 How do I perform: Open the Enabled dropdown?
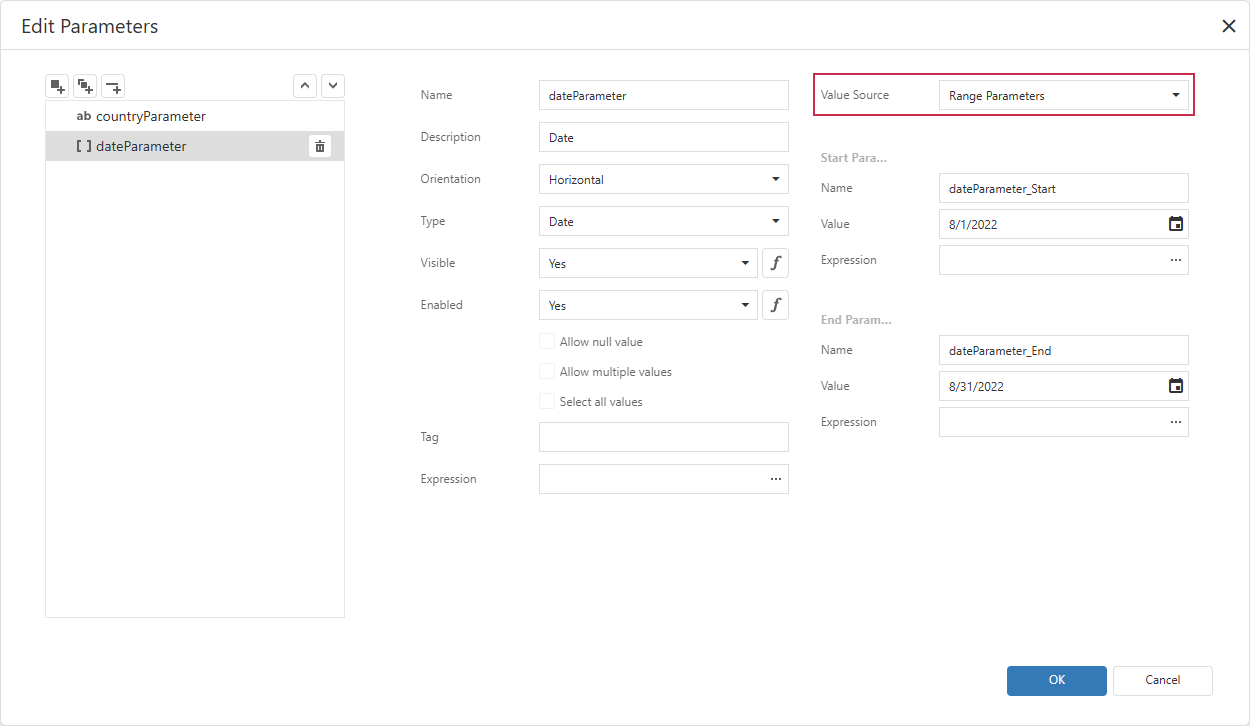tap(648, 305)
